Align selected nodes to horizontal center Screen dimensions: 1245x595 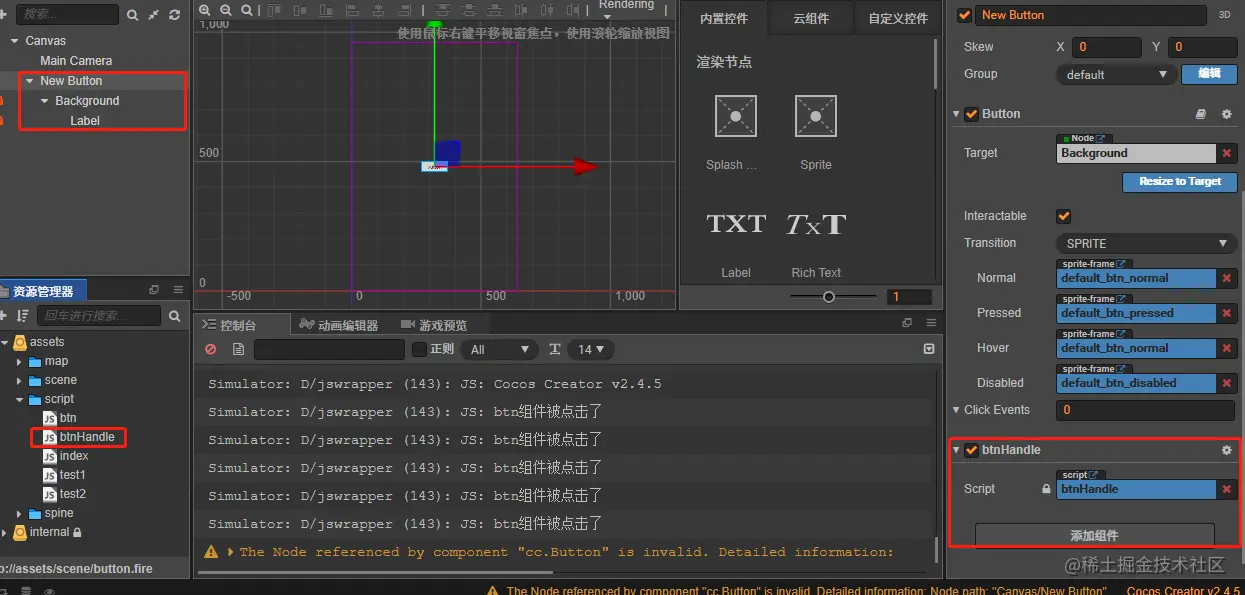377,10
